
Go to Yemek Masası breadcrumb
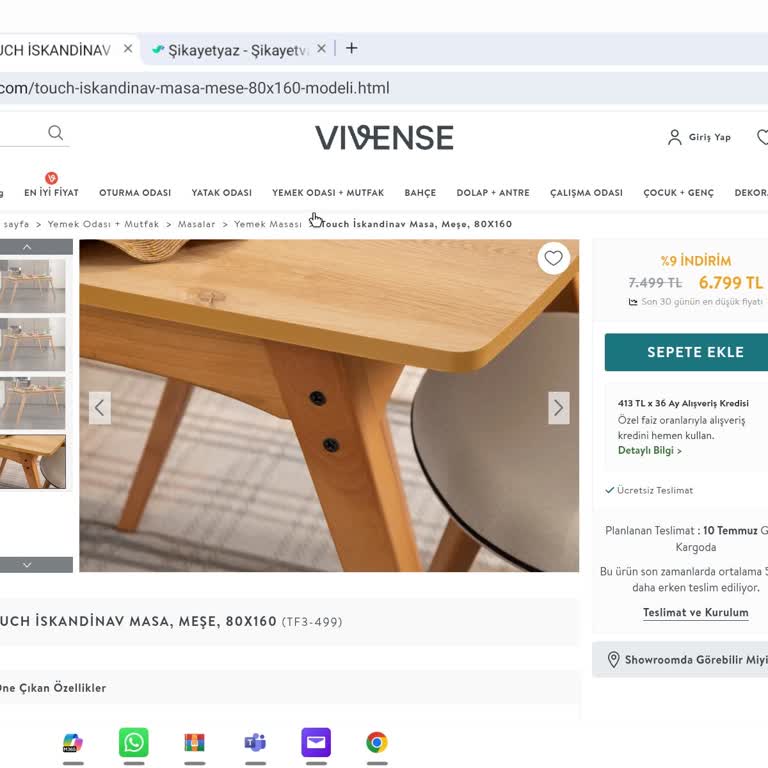268,224
